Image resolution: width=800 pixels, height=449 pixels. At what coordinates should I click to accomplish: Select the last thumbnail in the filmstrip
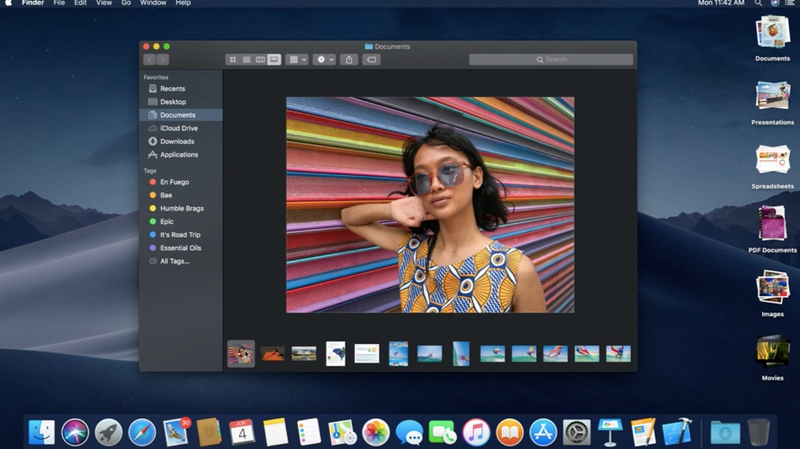(x=618, y=354)
